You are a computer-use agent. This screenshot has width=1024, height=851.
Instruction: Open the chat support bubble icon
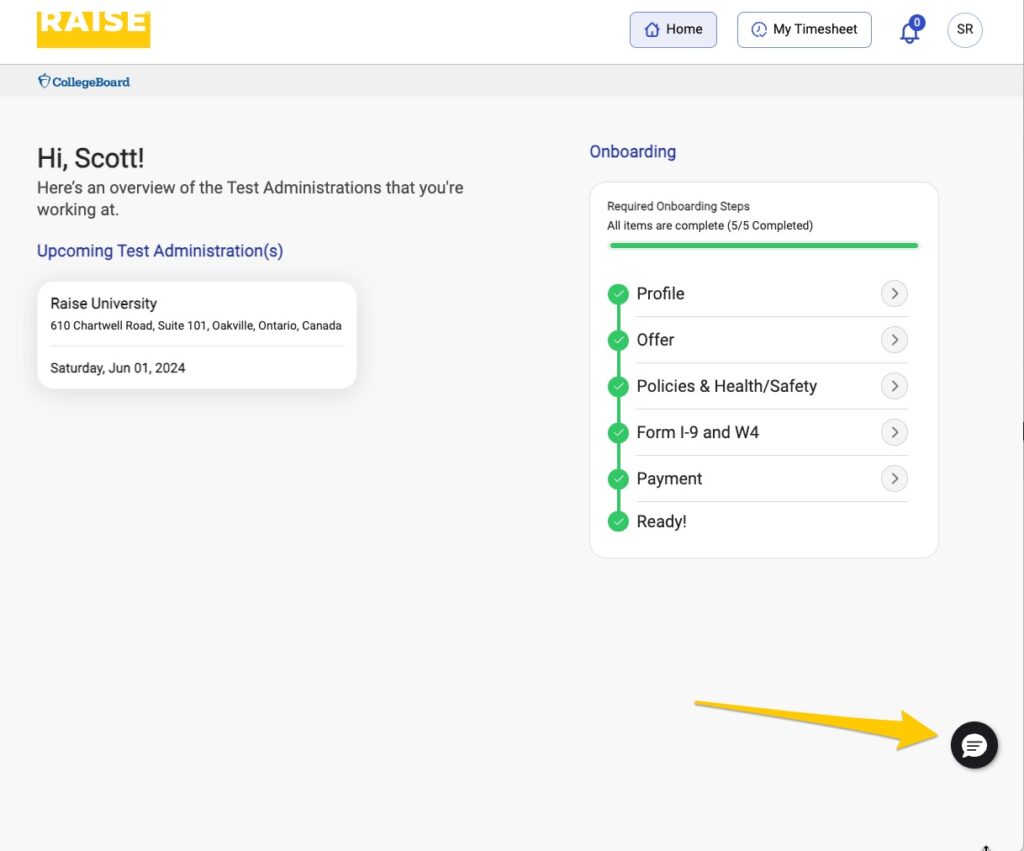973,745
